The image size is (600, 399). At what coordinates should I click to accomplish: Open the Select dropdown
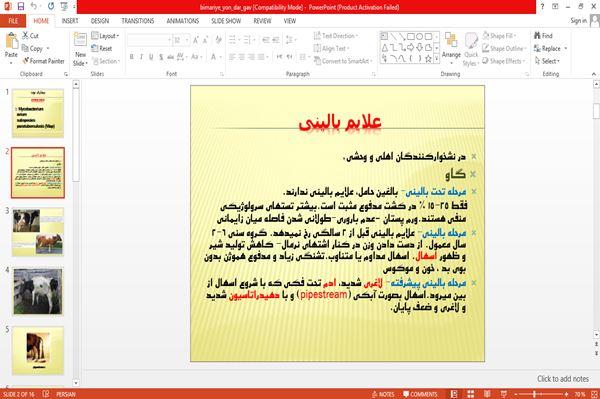(547, 61)
